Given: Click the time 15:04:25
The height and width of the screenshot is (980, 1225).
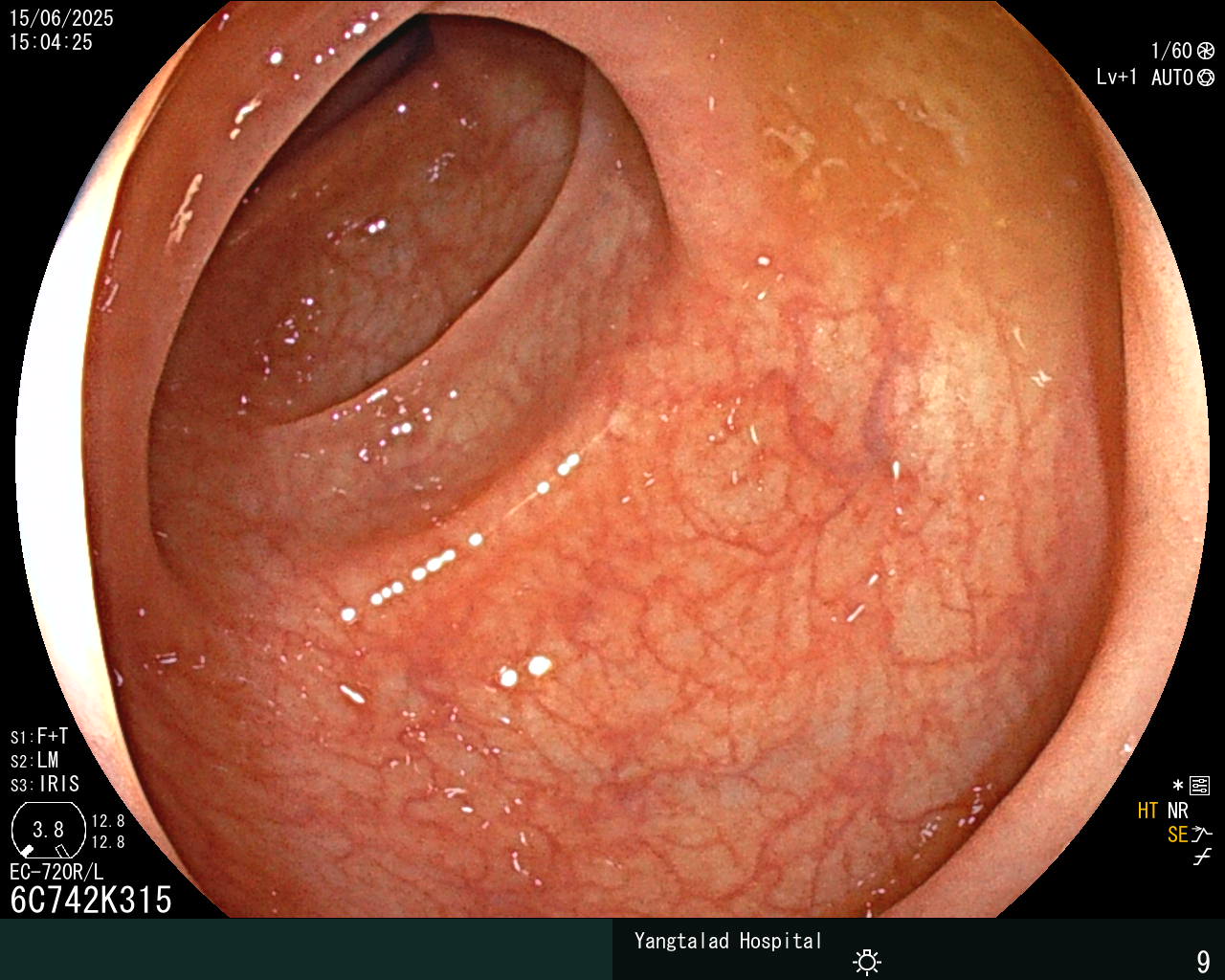Looking at the screenshot, I should [x=51, y=42].
